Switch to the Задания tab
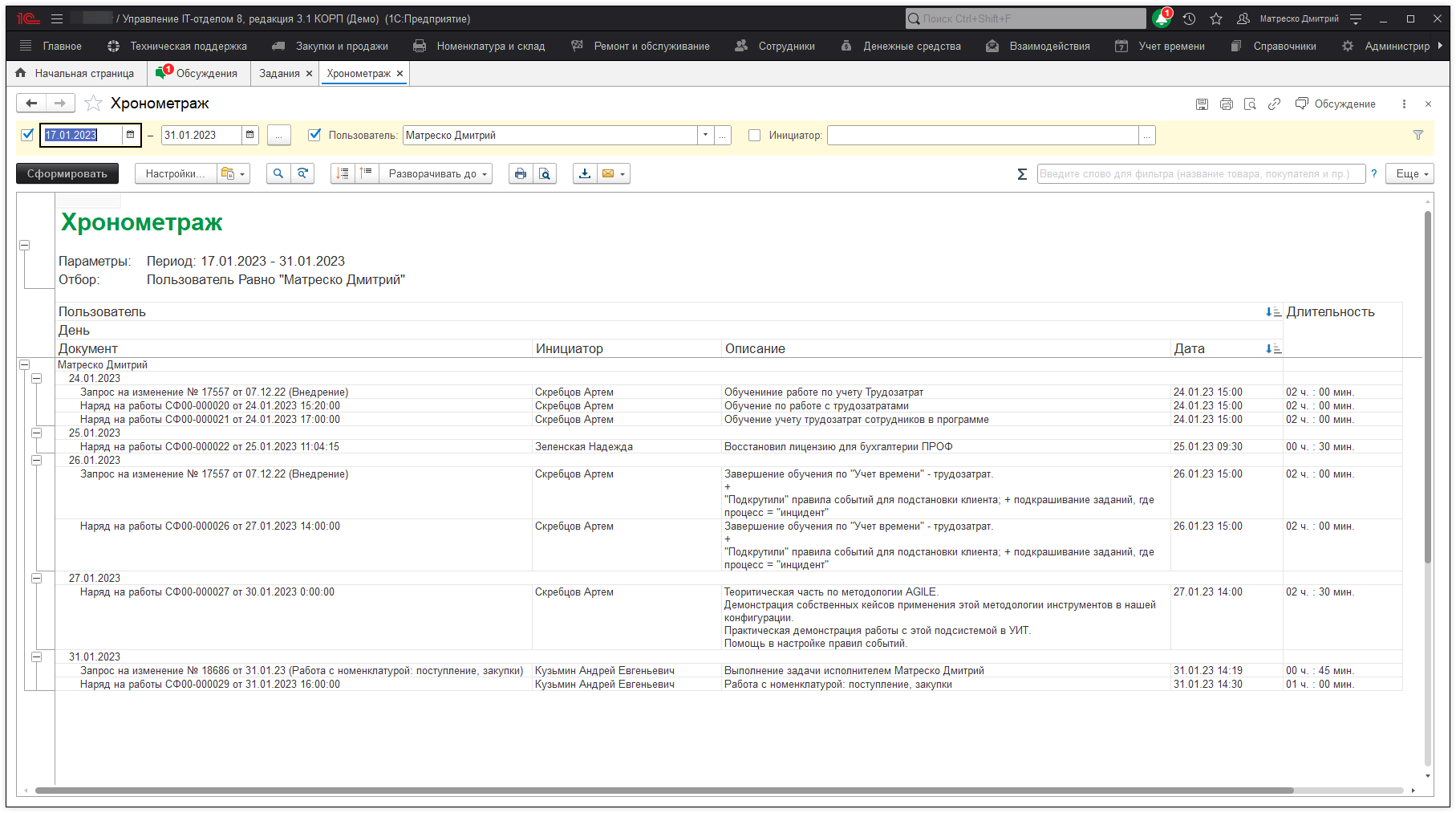 [278, 74]
